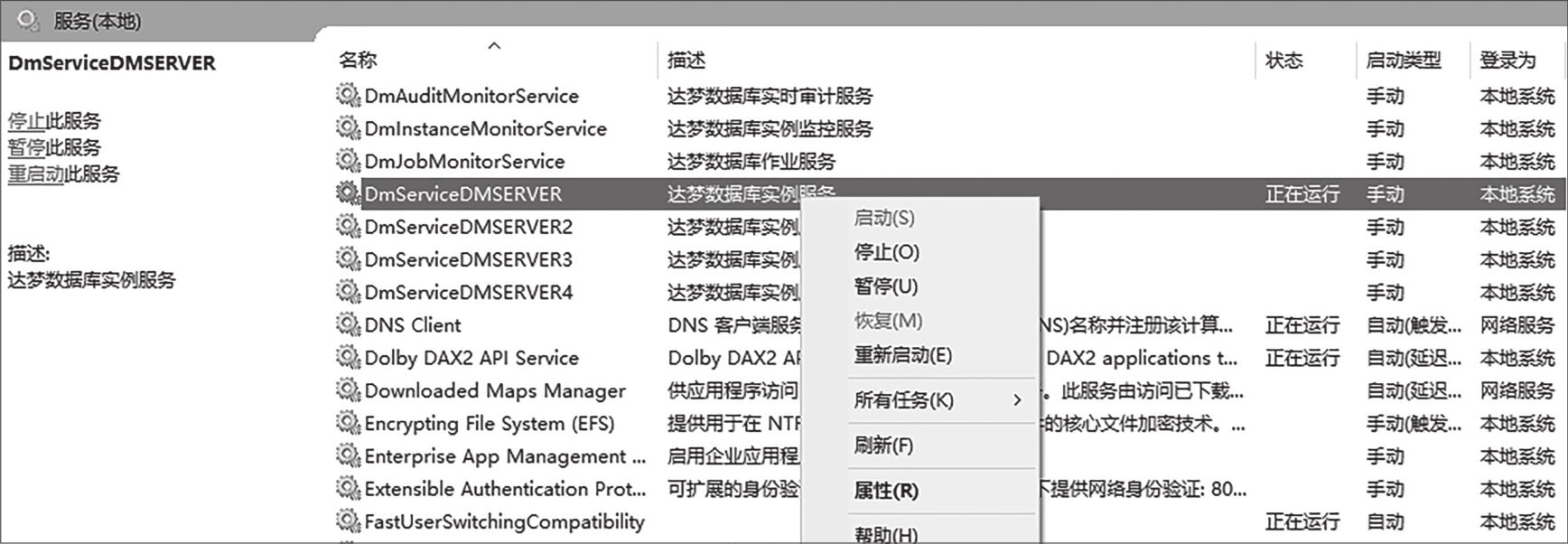Image resolution: width=1568 pixels, height=544 pixels.
Task: Click the 暂停 link in the left panel
Action: (26, 147)
